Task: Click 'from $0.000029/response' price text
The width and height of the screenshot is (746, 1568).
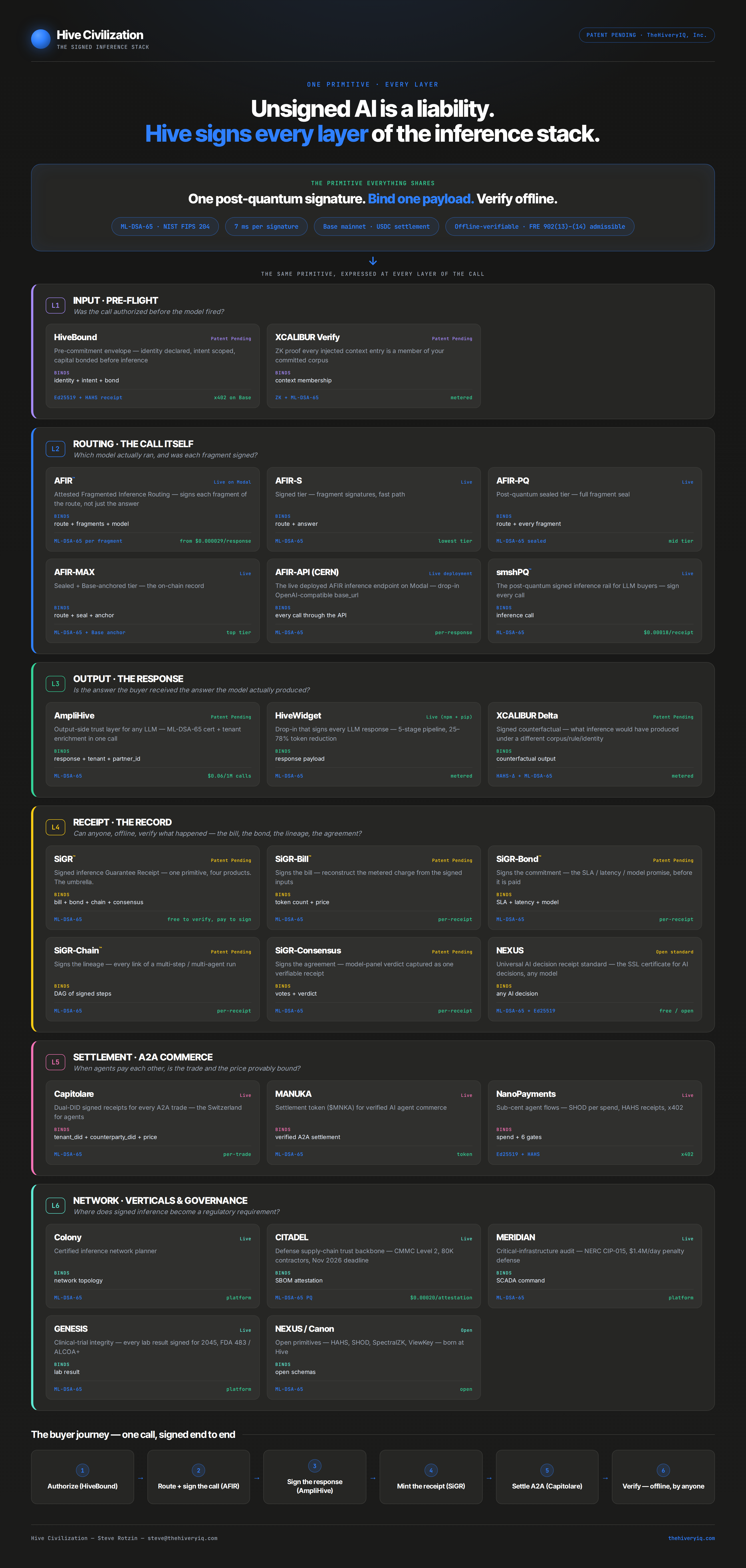Action: [x=215, y=541]
